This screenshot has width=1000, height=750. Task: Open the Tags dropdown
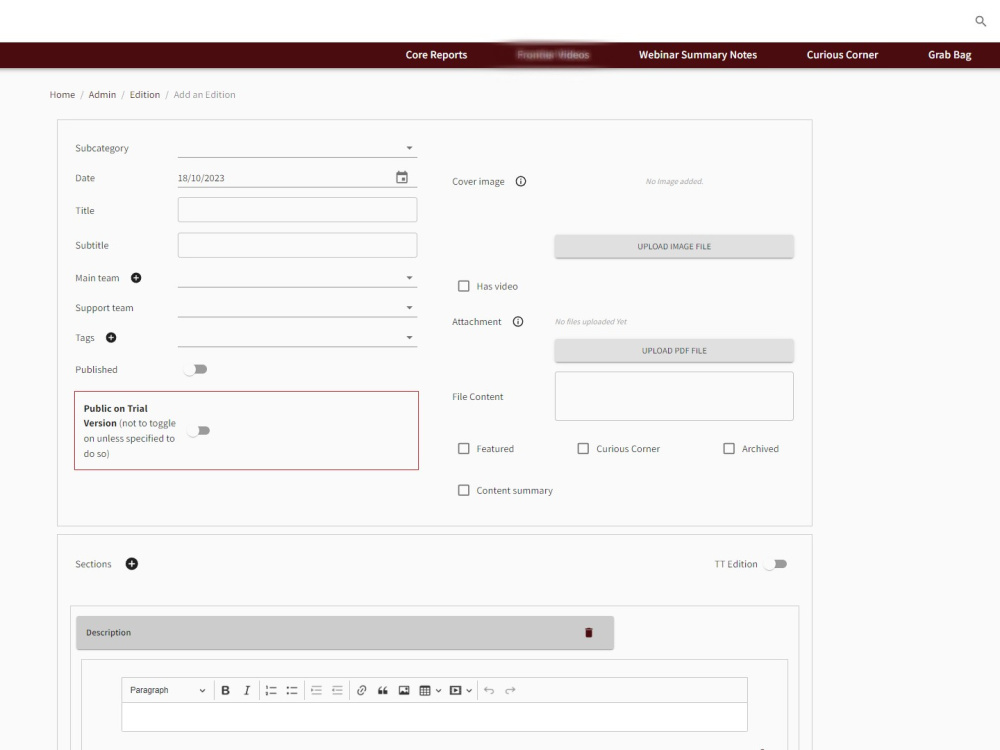297,337
